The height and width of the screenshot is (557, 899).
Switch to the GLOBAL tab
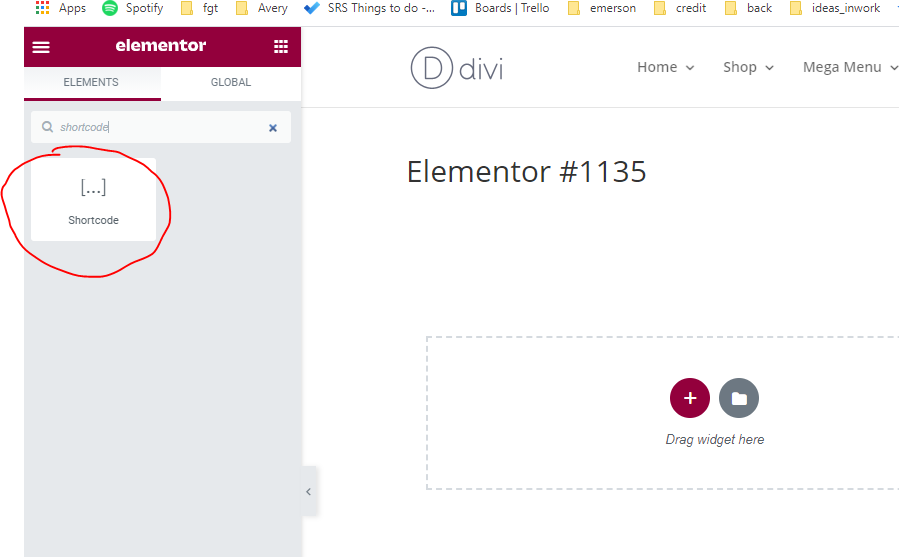tap(231, 82)
